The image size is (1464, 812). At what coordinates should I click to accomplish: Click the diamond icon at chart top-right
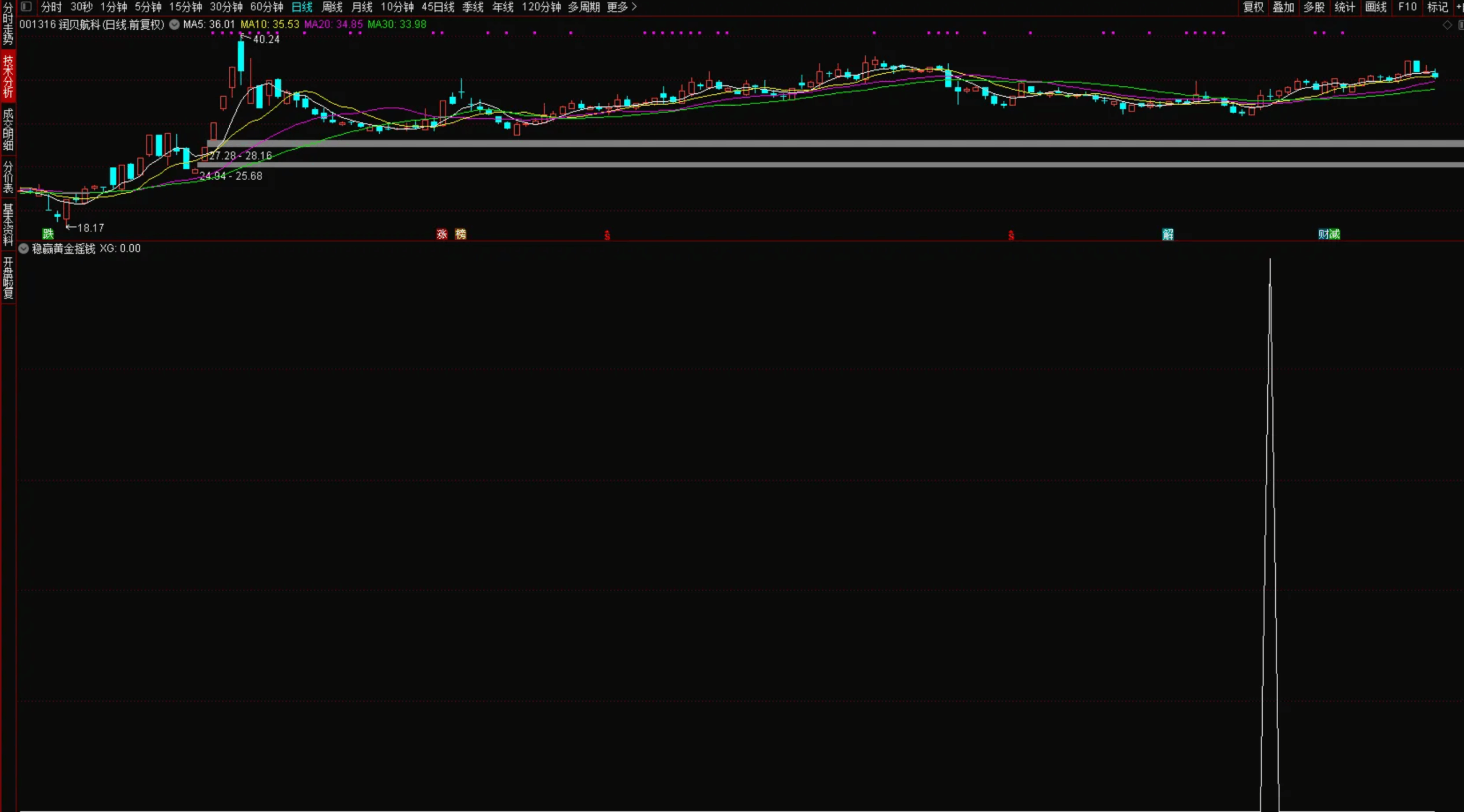tap(1447, 25)
